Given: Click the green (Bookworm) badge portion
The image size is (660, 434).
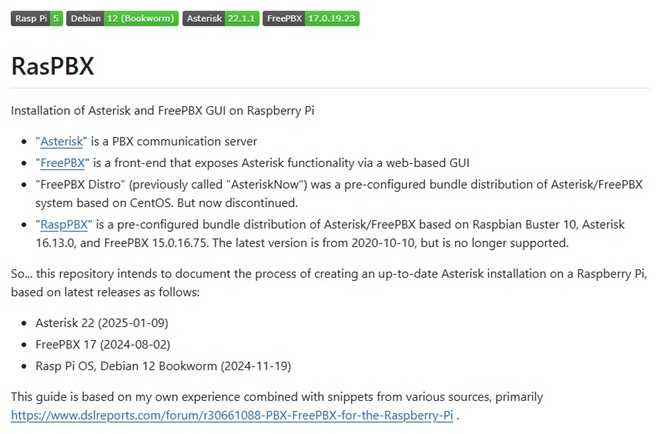Looking at the screenshot, I should tap(142, 19).
